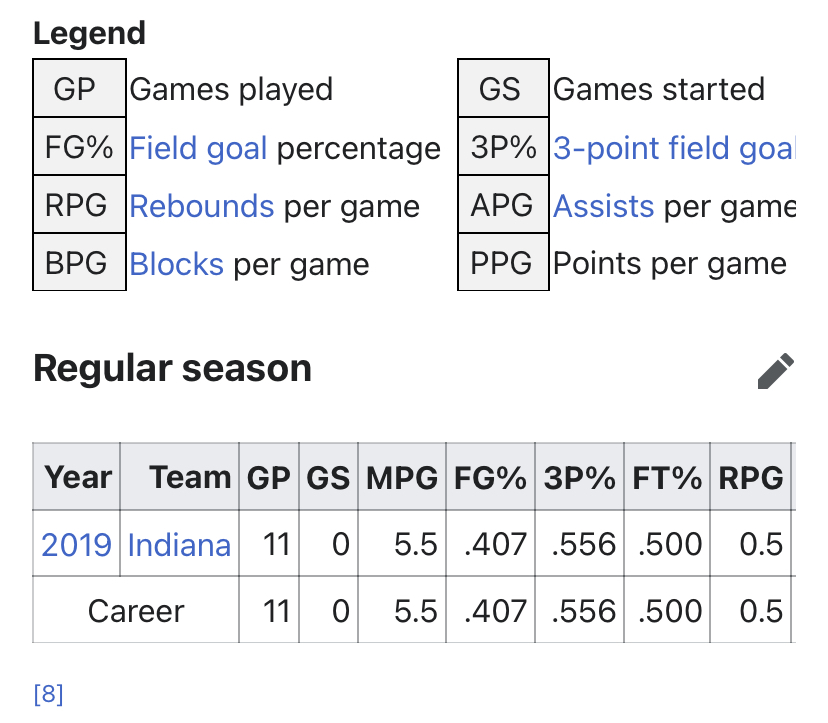Screen dimensions: 828x723
Task: Click the GS column header in stats table
Action: tap(328, 477)
